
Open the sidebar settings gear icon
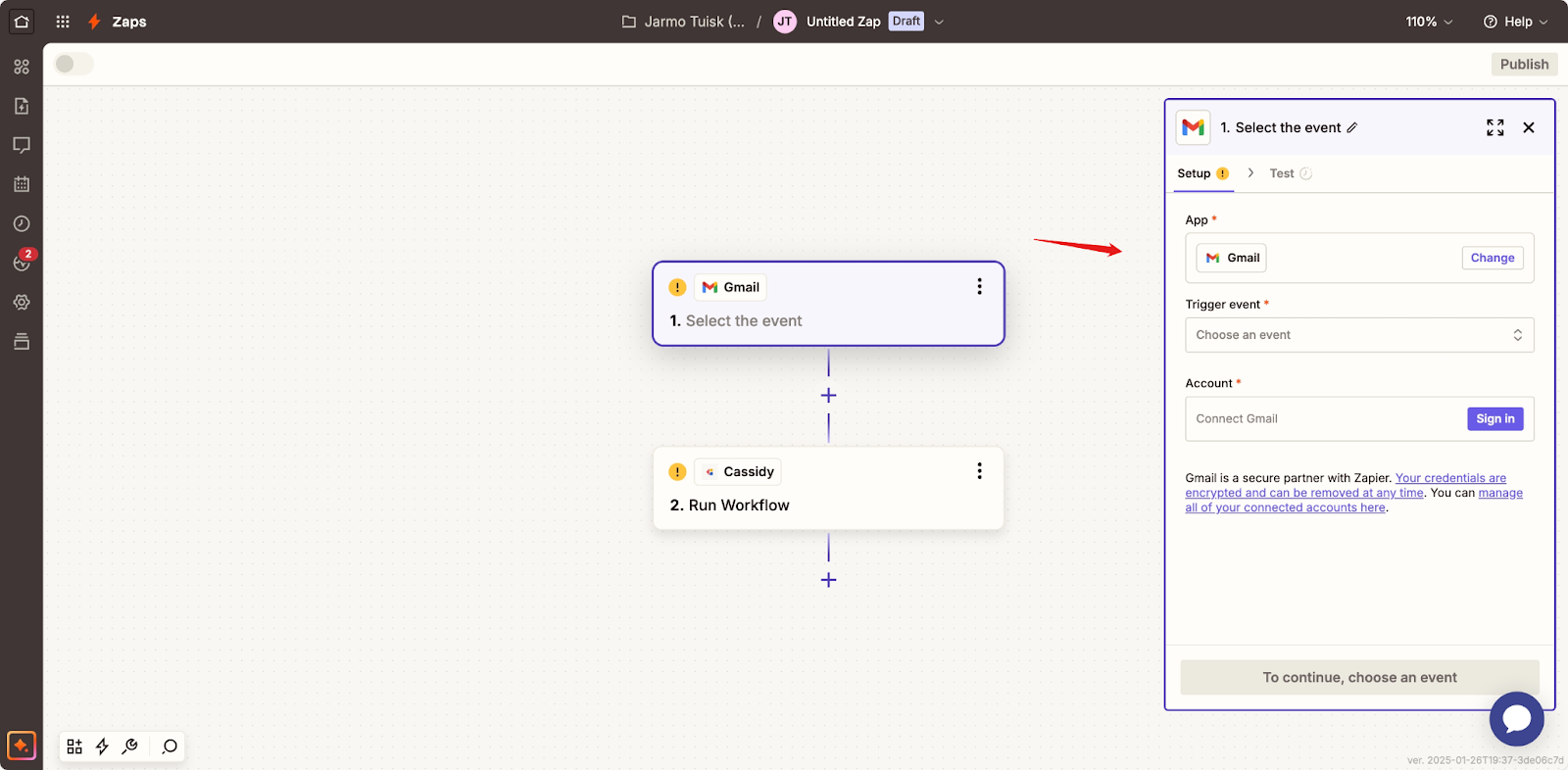point(22,302)
